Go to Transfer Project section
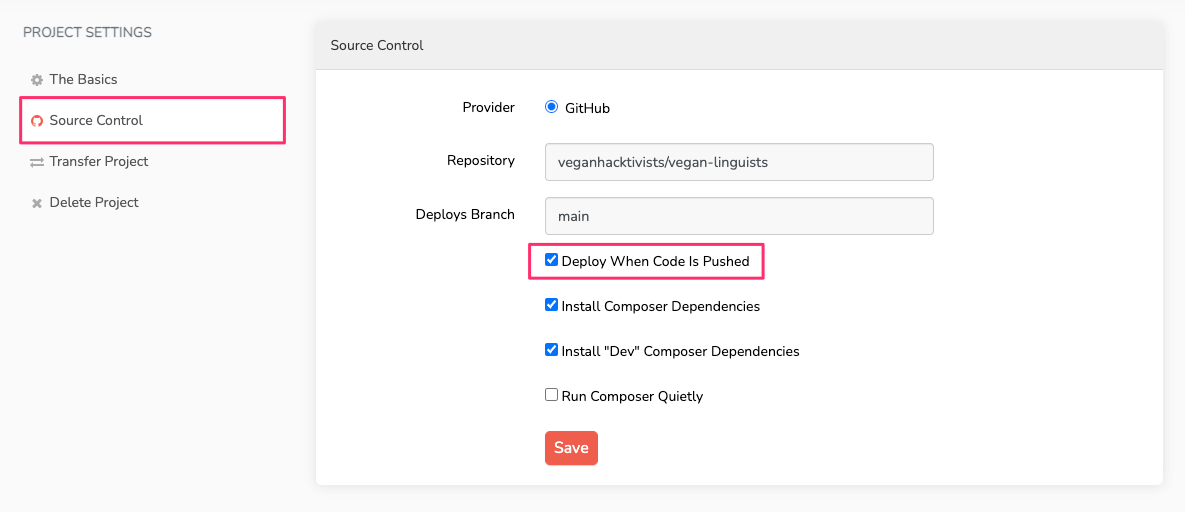The image size is (1185, 512). click(x=98, y=161)
